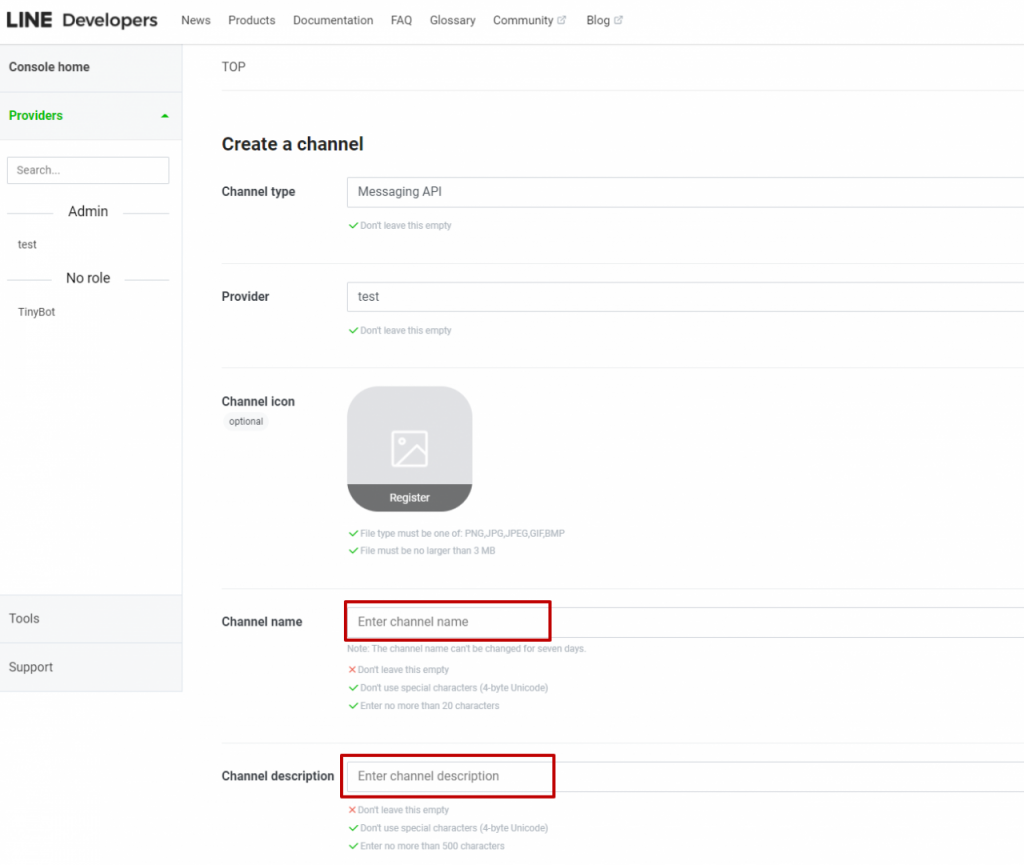Image resolution: width=1024 pixels, height=865 pixels.
Task: Open the Provider dropdown showing test
Action: [684, 297]
